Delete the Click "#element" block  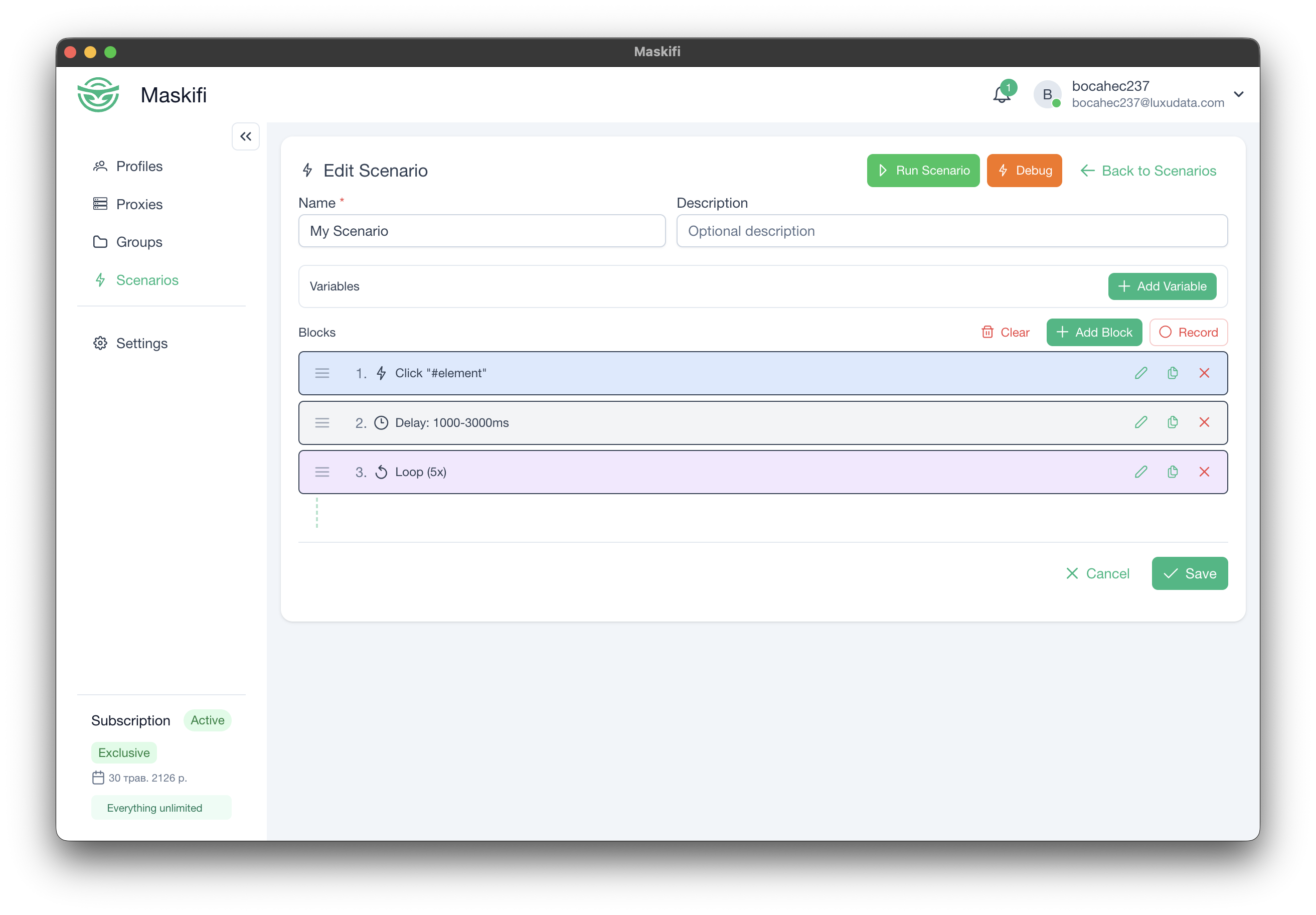tap(1204, 373)
